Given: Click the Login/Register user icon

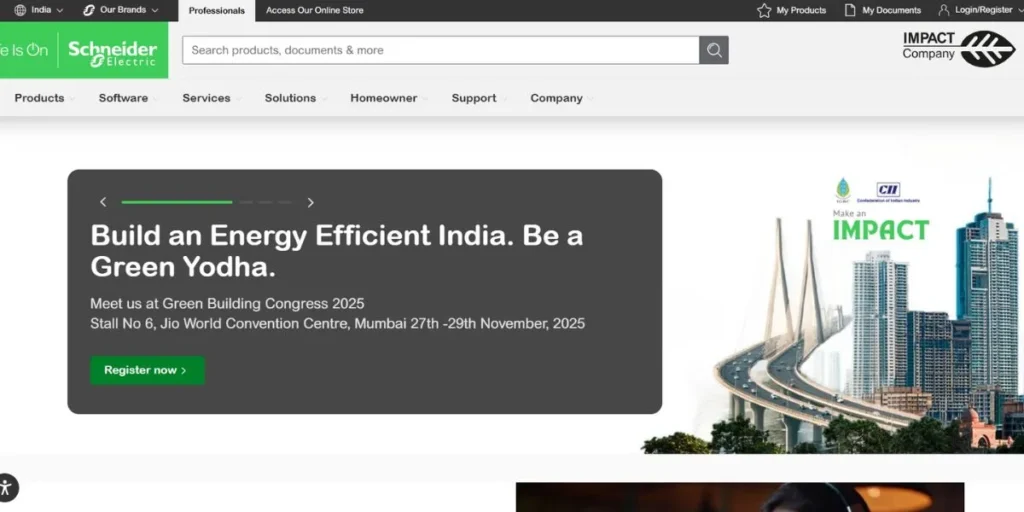Looking at the screenshot, I should point(944,10).
